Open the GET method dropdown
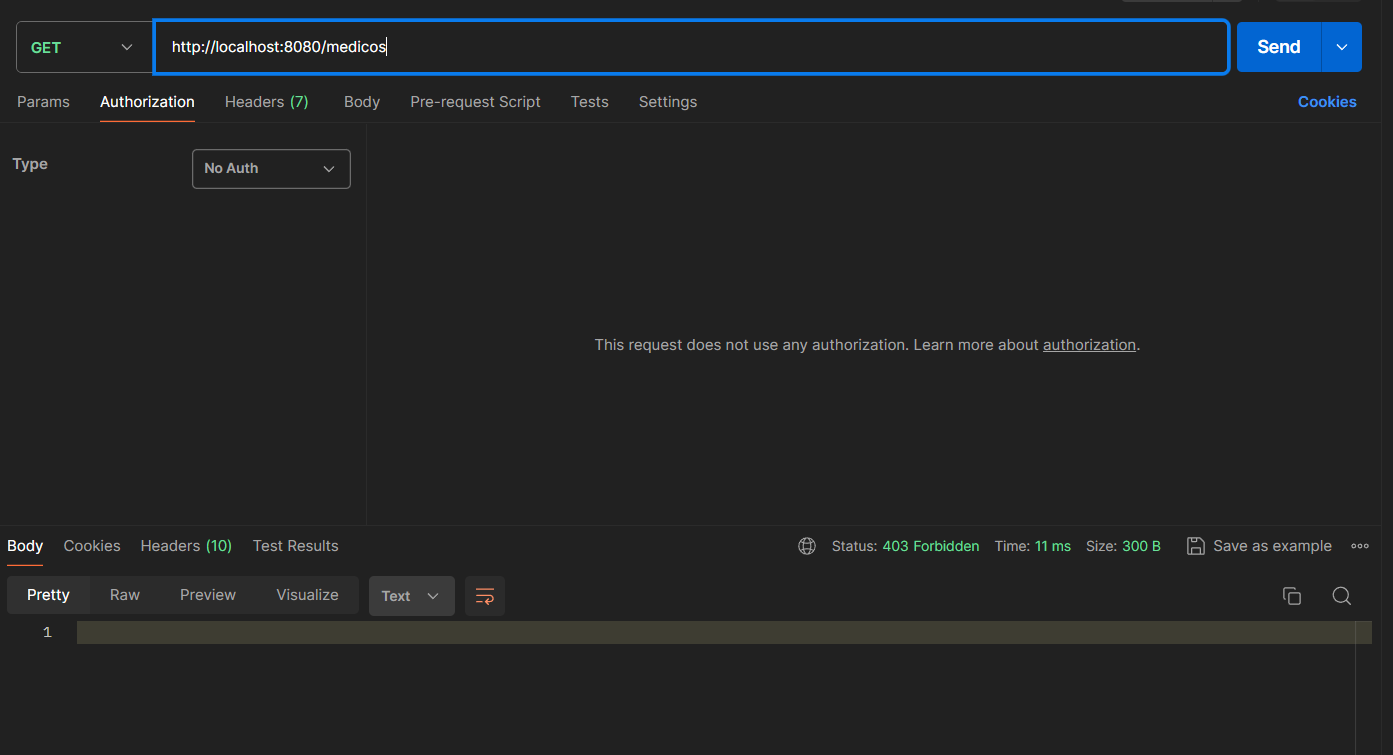Screen dimensions: 1393x755 [84, 47]
